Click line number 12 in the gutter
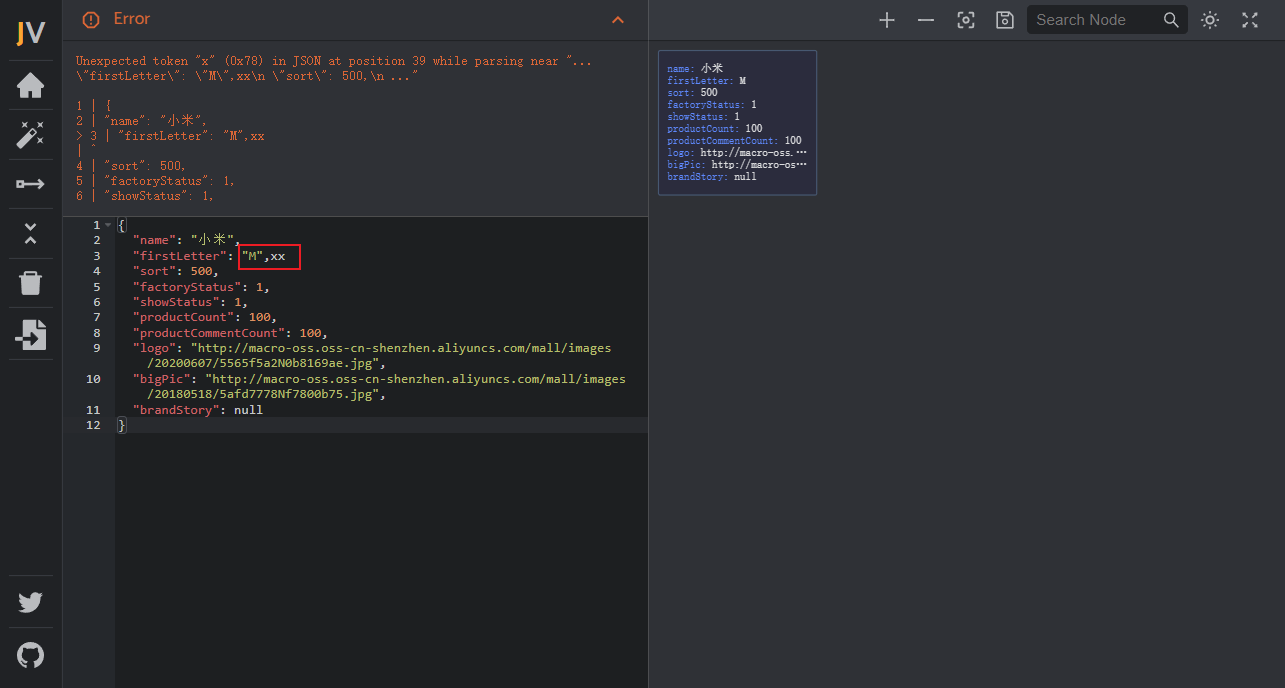This screenshot has width=1285, height=688. tap(93, 425)
